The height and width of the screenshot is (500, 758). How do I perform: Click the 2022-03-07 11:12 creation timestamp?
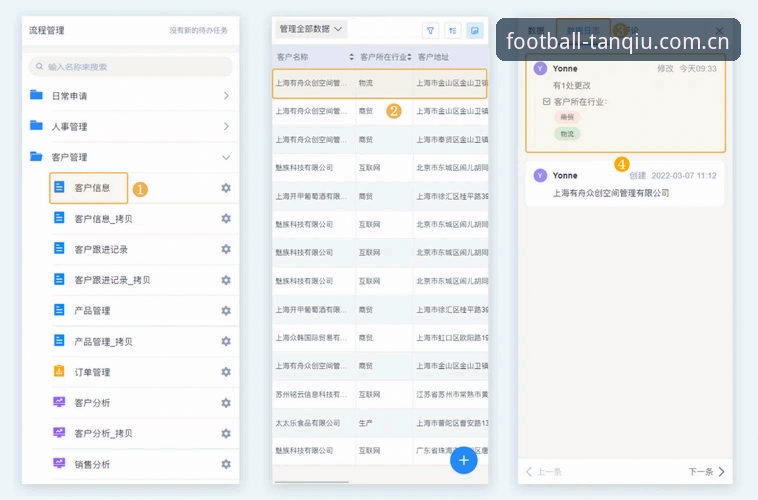pos(684,176)
